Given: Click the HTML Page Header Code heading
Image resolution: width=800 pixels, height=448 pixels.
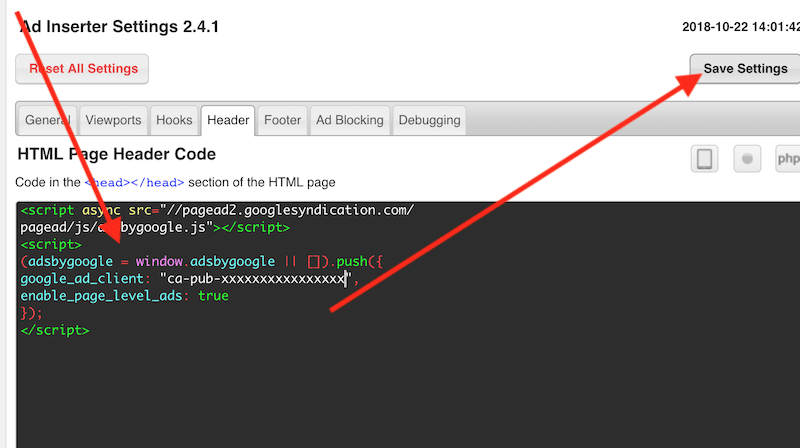Looking at the screenshot, I should click(116, 154).
